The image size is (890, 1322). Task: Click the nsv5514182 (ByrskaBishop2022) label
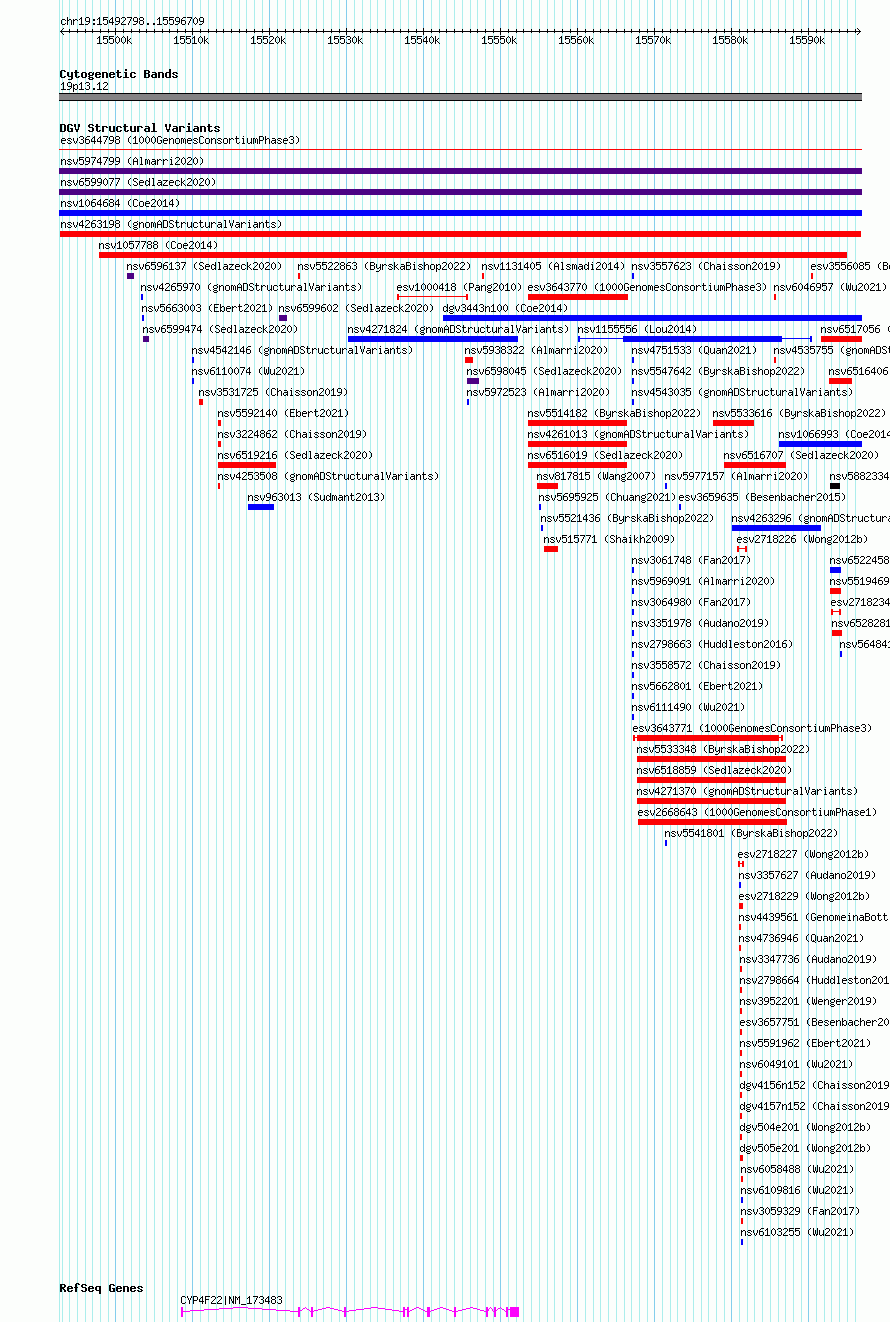click(x=614, y=413)
